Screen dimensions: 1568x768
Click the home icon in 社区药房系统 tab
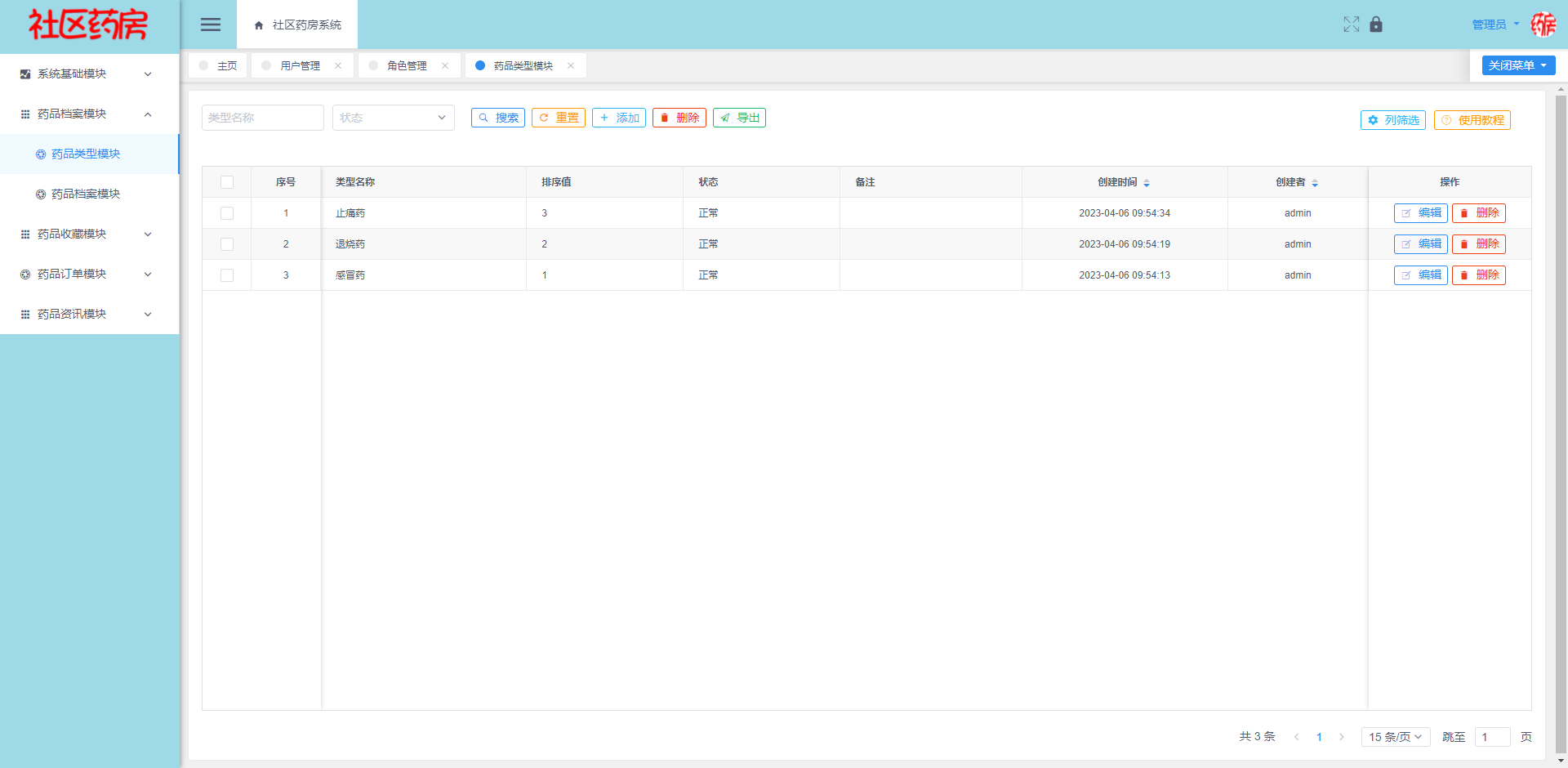coord(259,25)
